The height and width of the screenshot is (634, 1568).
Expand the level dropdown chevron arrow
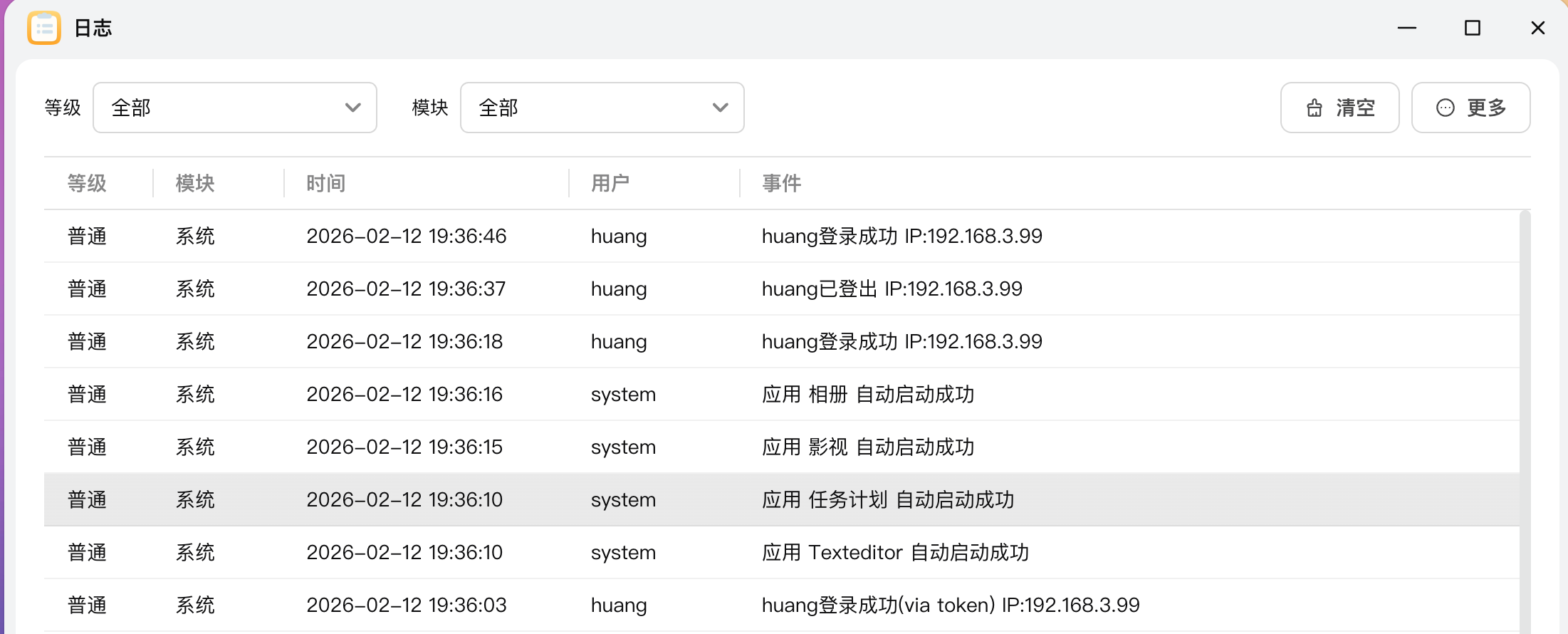[x=352, y=108]
